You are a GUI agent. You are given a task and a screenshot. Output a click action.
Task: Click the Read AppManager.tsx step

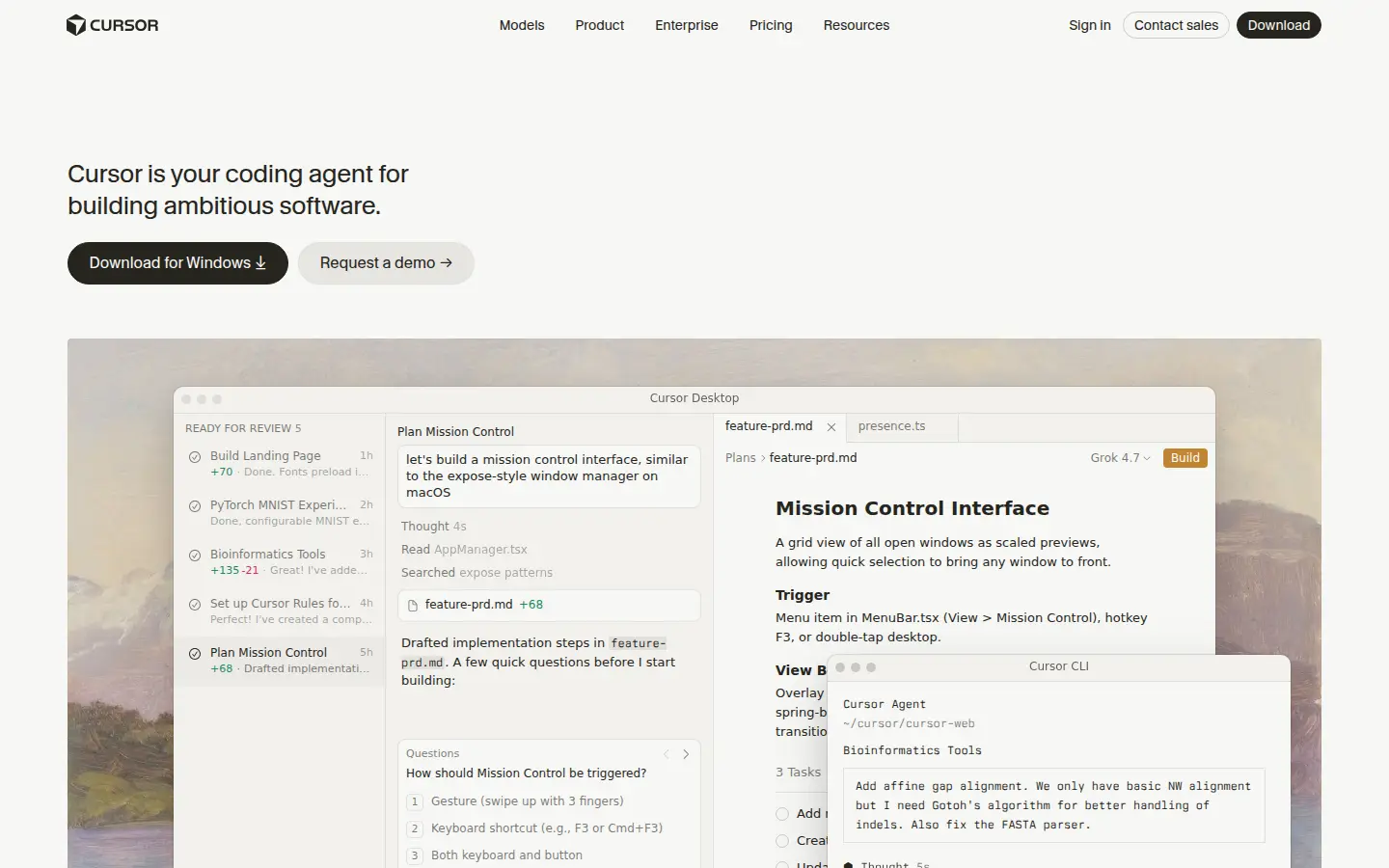464,550
